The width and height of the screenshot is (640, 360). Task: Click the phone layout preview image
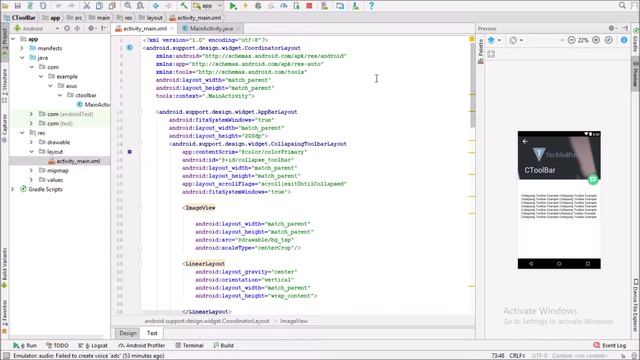tap(559, 200)
